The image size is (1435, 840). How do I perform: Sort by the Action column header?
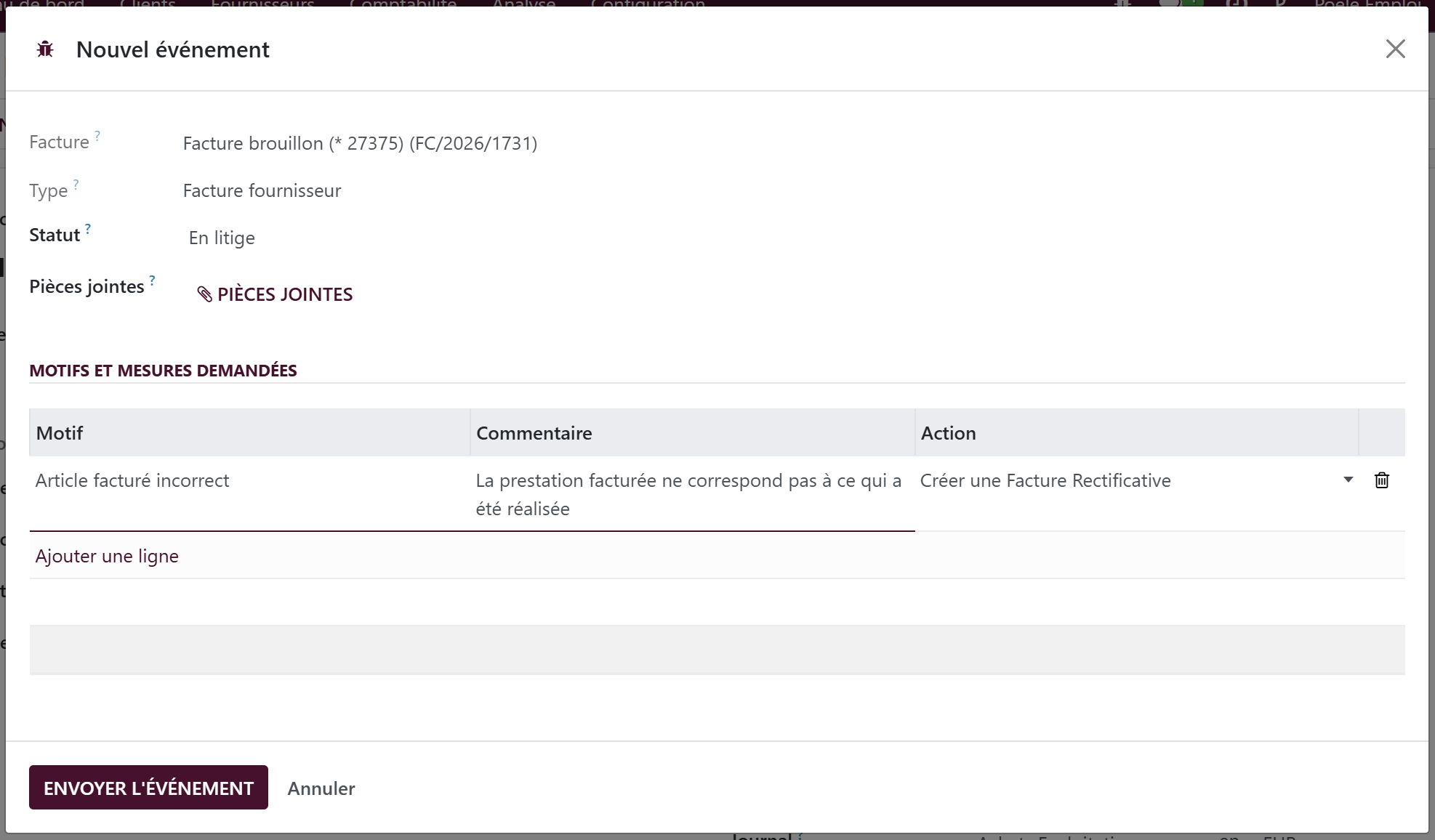[x=1136, y=433]
